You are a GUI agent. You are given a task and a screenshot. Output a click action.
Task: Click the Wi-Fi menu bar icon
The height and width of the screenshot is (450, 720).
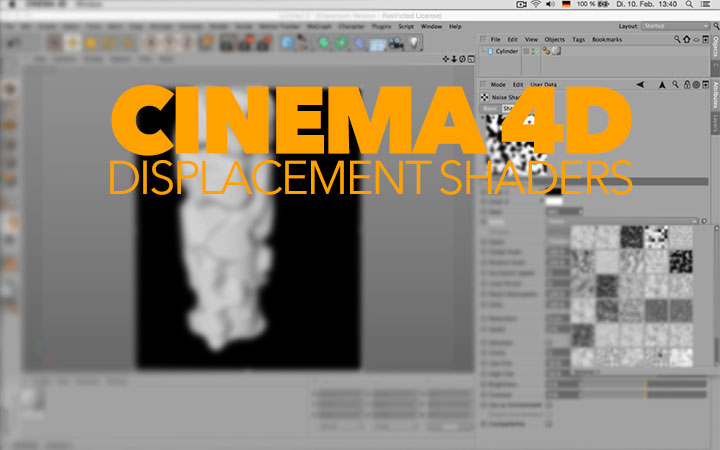click(x=536, y=4)
